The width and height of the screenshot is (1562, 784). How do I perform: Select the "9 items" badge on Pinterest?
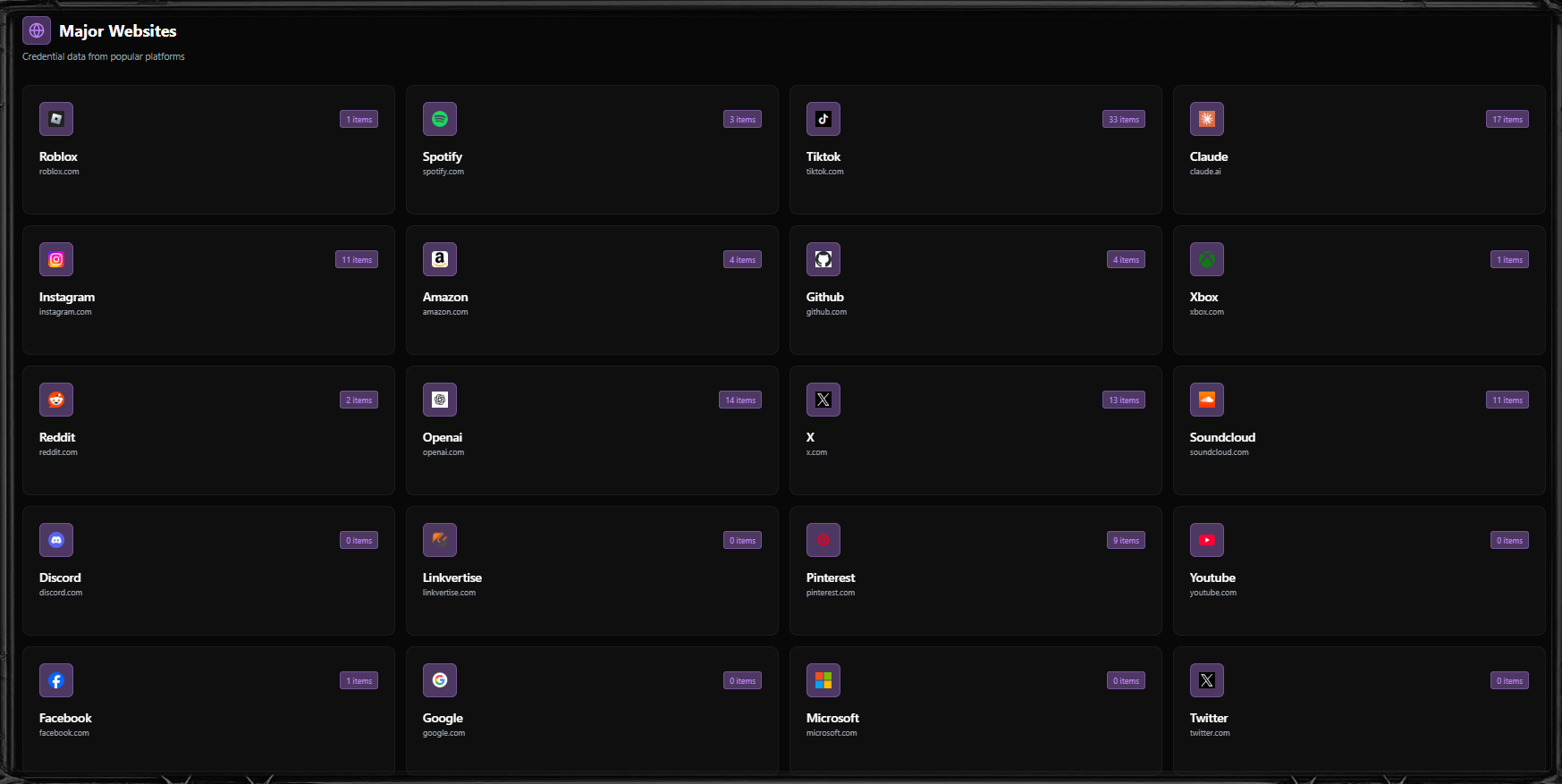click(x=1126, y=541)
